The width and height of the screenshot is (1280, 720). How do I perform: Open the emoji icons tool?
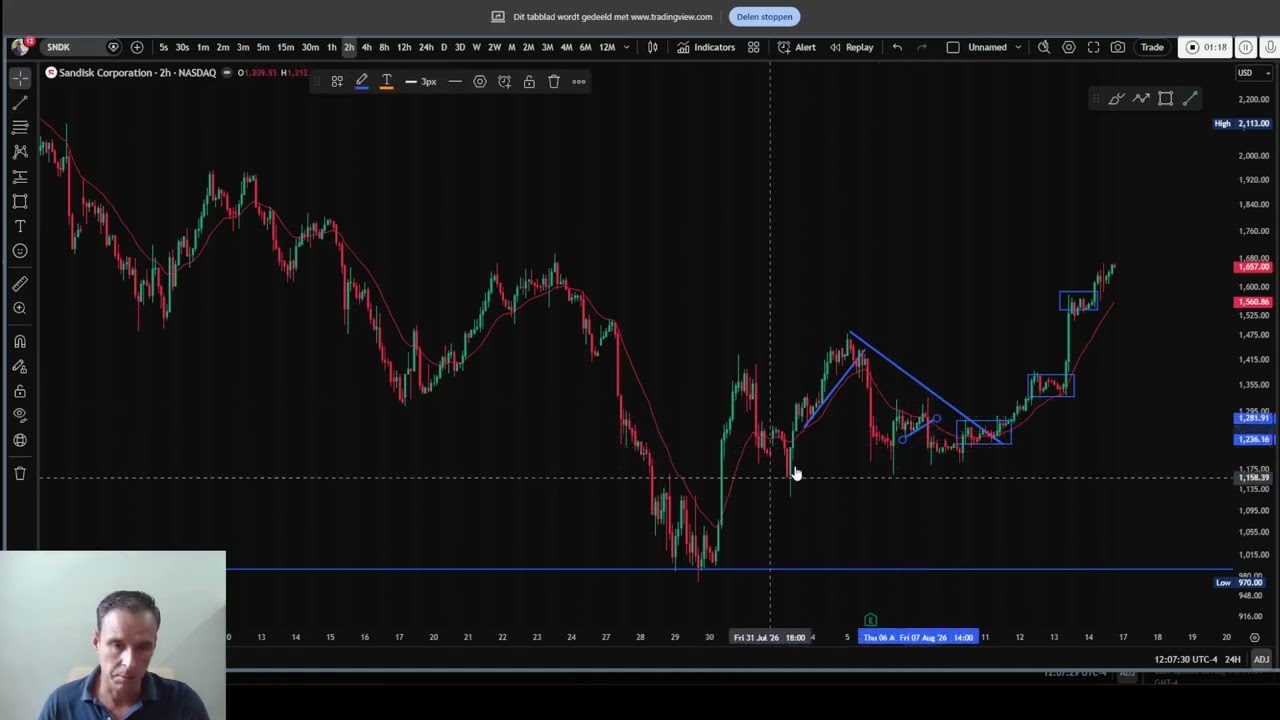tap(20, 251)
